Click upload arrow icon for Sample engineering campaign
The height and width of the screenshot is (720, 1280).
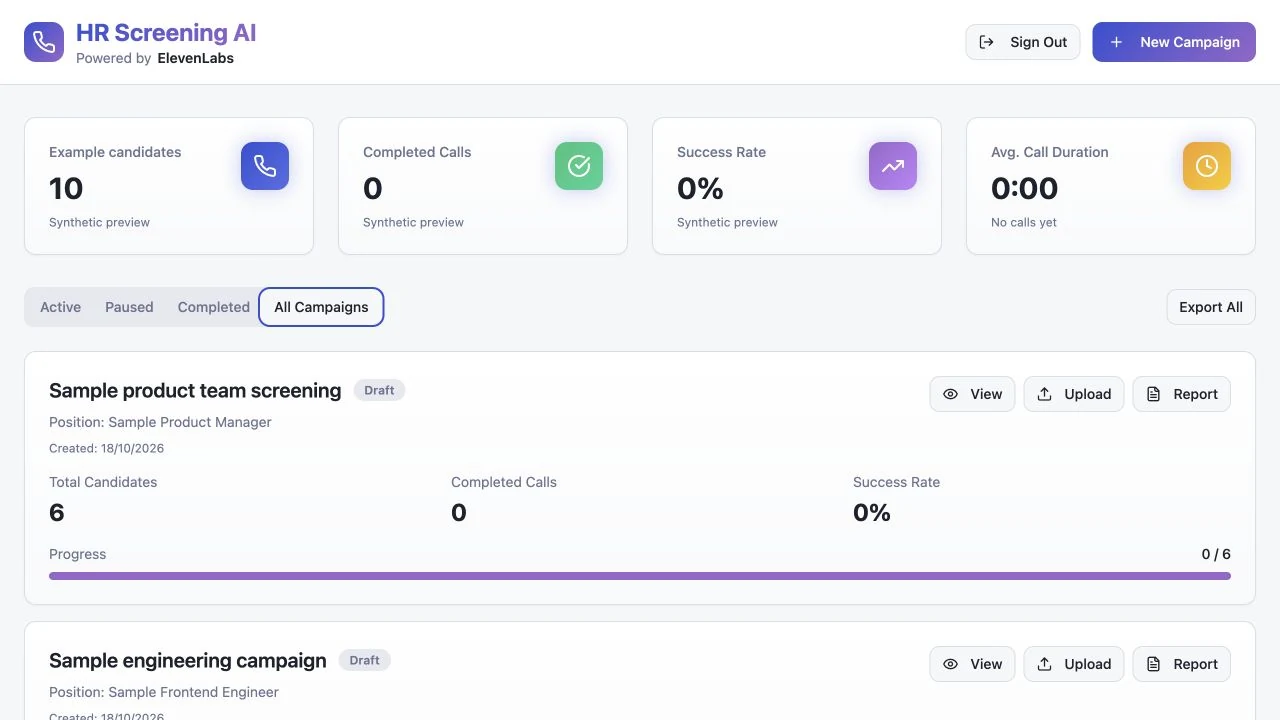coord(1045,664)
